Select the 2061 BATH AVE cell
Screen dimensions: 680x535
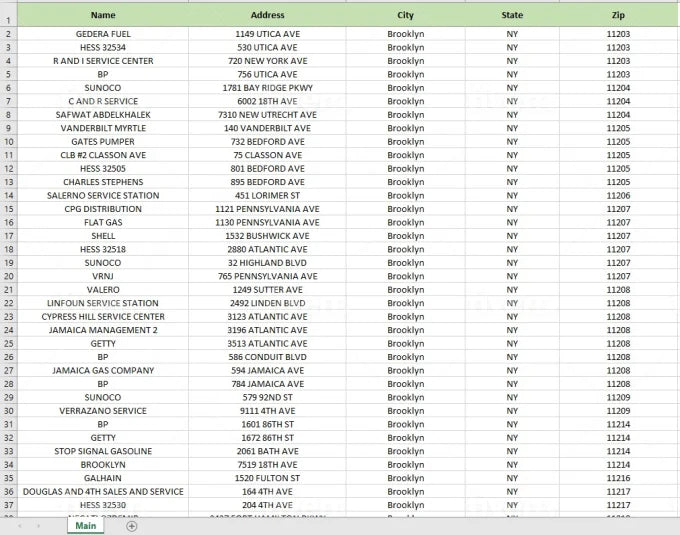click(x=267, y=450)
